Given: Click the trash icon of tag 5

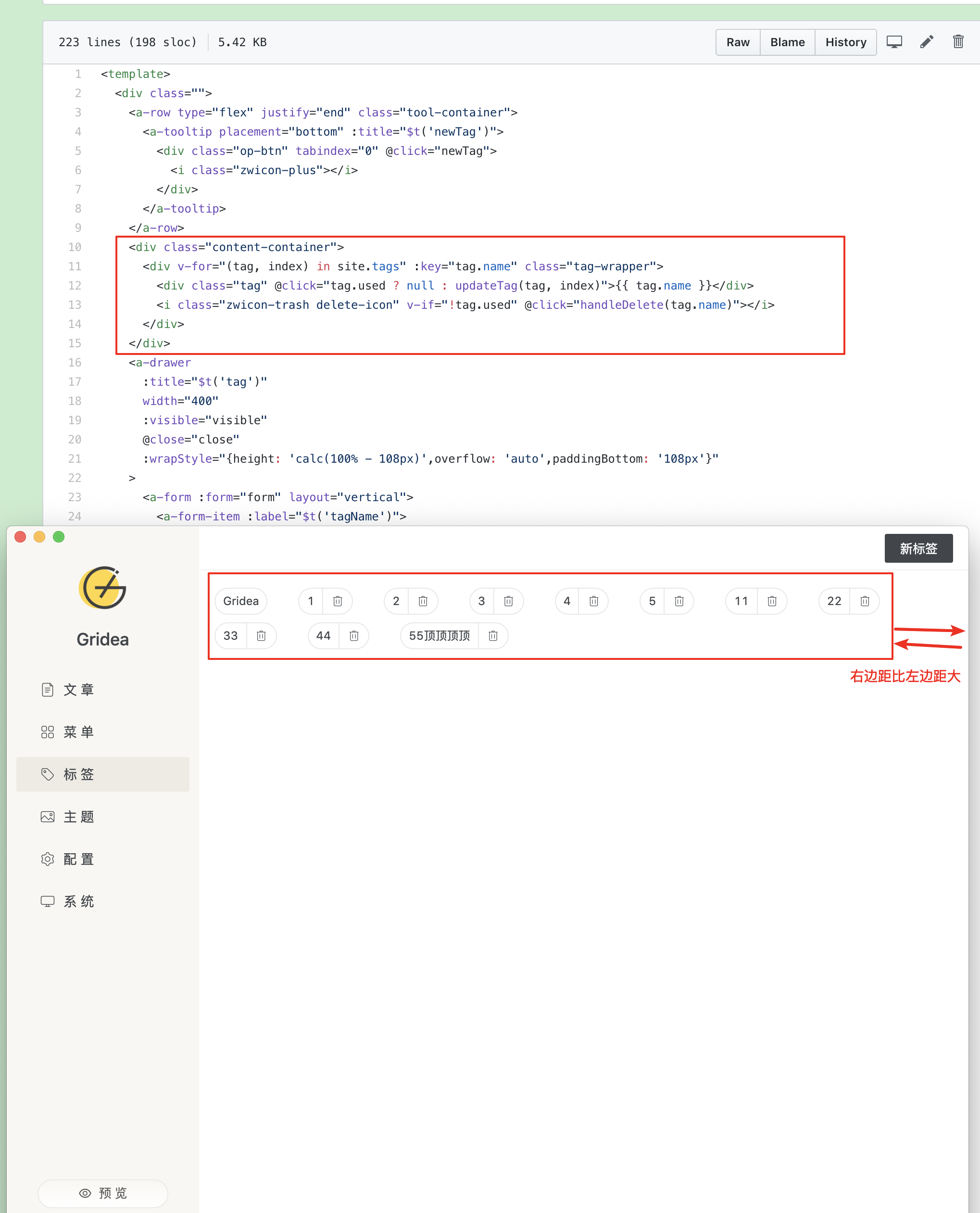Looking at the screenshot, I should (x=679, y=601).
